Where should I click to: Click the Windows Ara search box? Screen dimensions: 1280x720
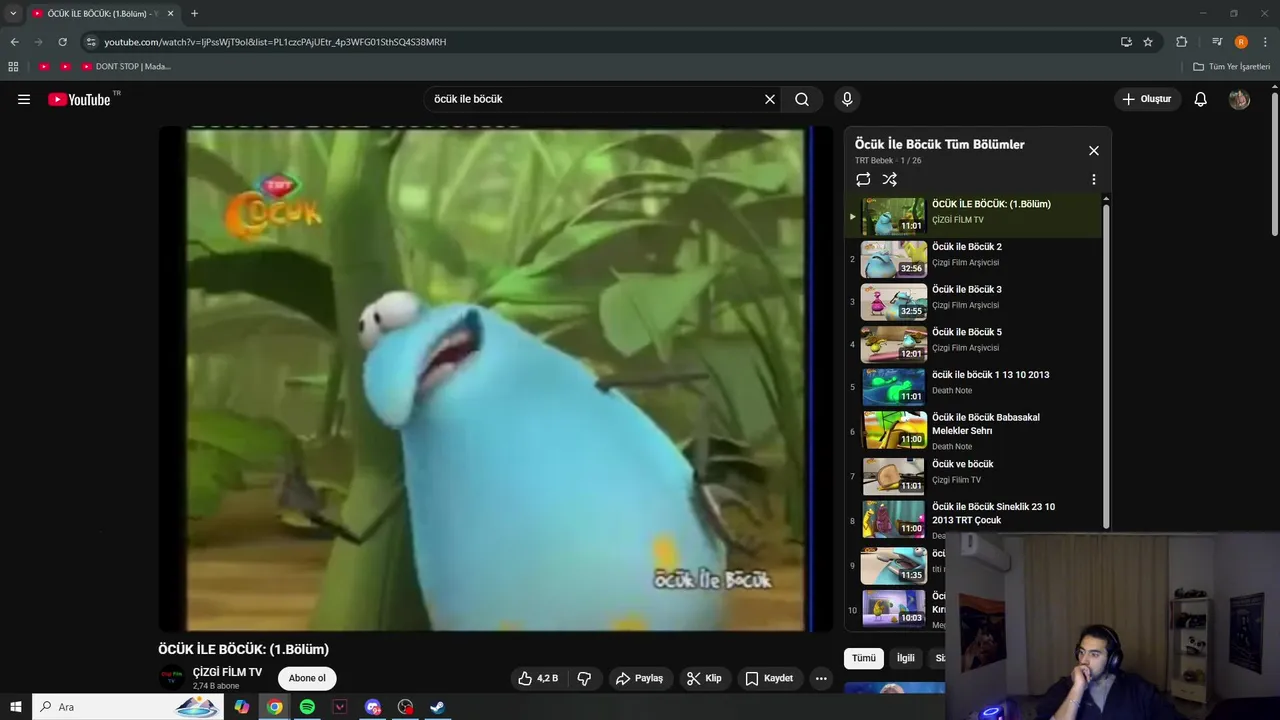tap(128, 707)
